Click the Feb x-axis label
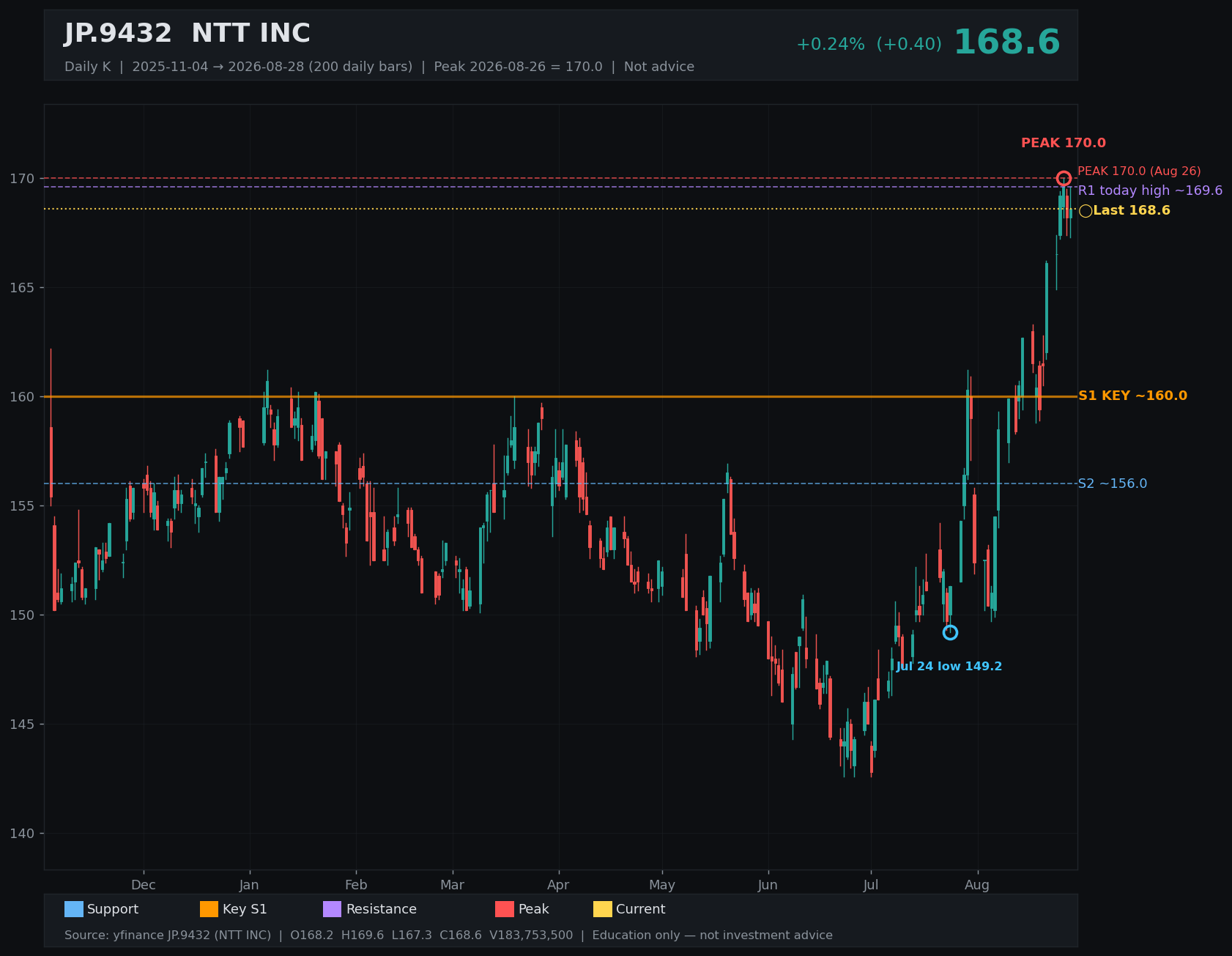1232x956 pixels. (356, 885)
